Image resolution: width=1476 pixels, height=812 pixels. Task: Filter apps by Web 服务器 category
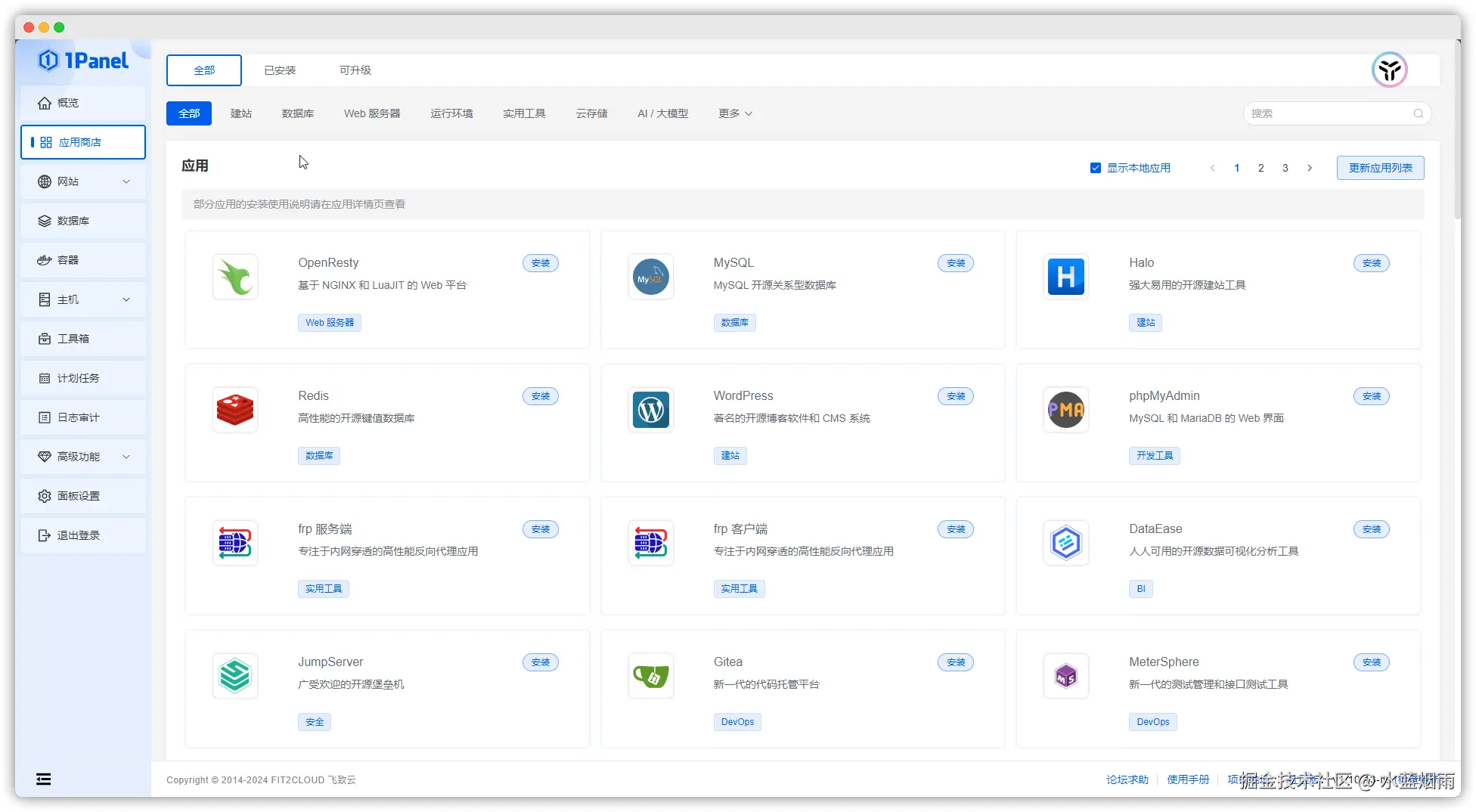tap(372, 113)
